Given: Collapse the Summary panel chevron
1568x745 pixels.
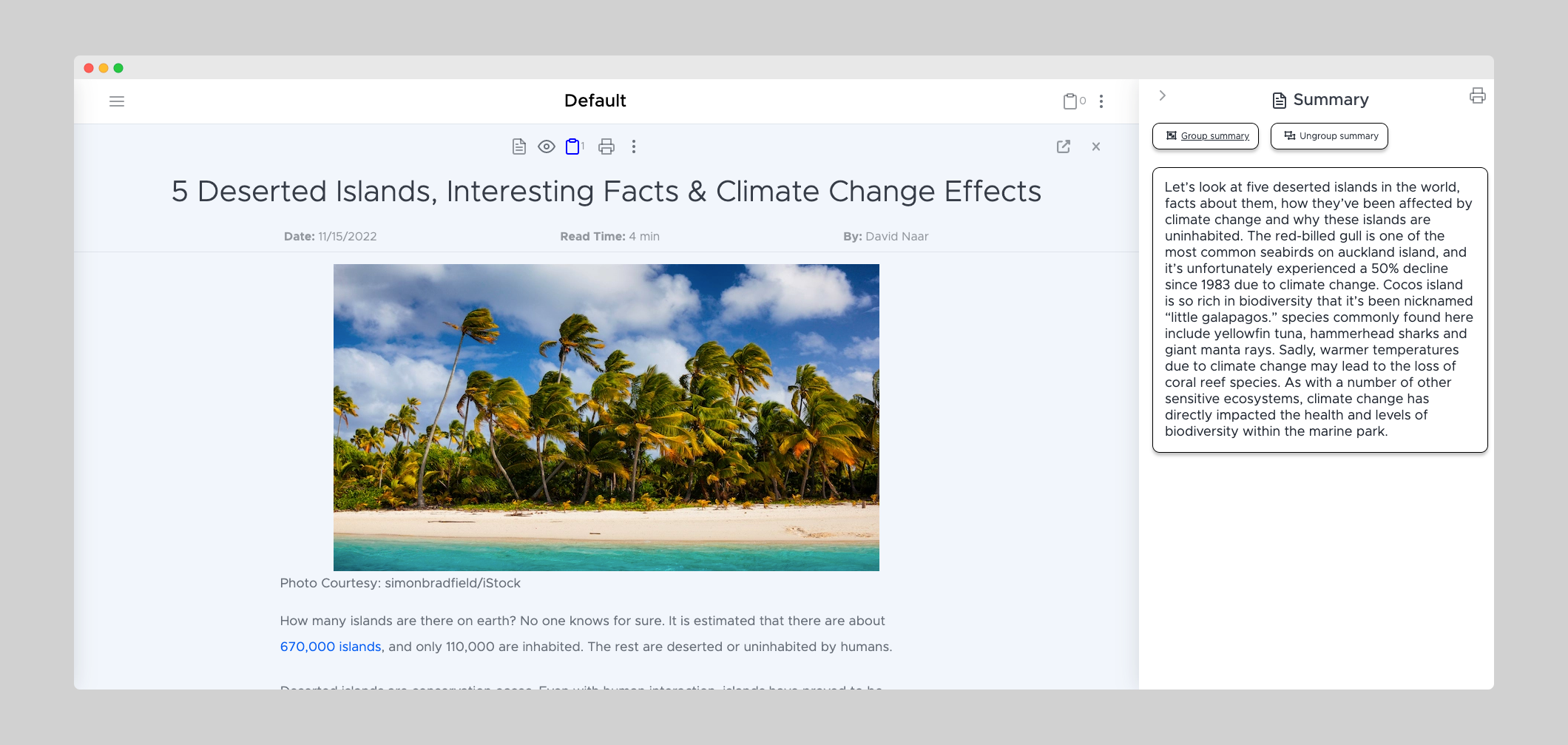Looking at the screenshot, I should pos(1163,95).
